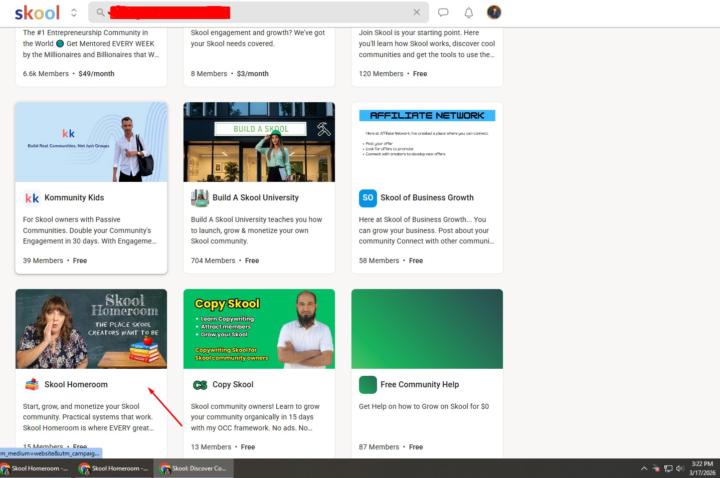Open the notifications bell
This screenshot has width=720, height=478.
(x=469, y=13)
